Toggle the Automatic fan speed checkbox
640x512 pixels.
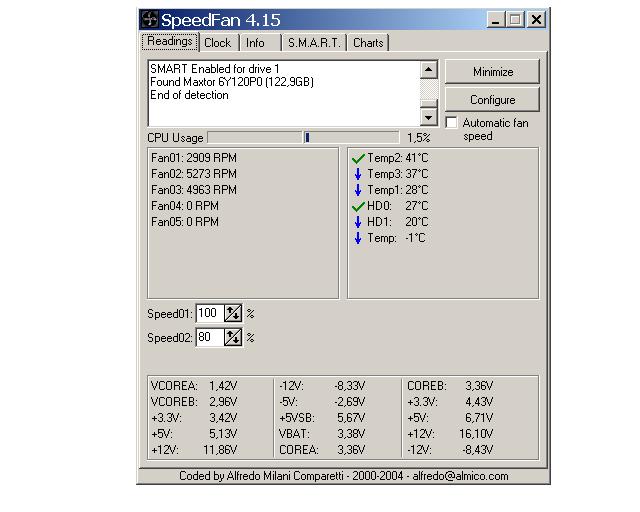tap(451, 122)
